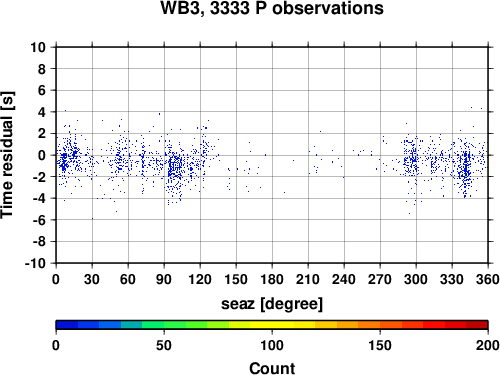The image size is (500, 375).
Task: Click the y-axis tick label 0
Action: [42, 155]
